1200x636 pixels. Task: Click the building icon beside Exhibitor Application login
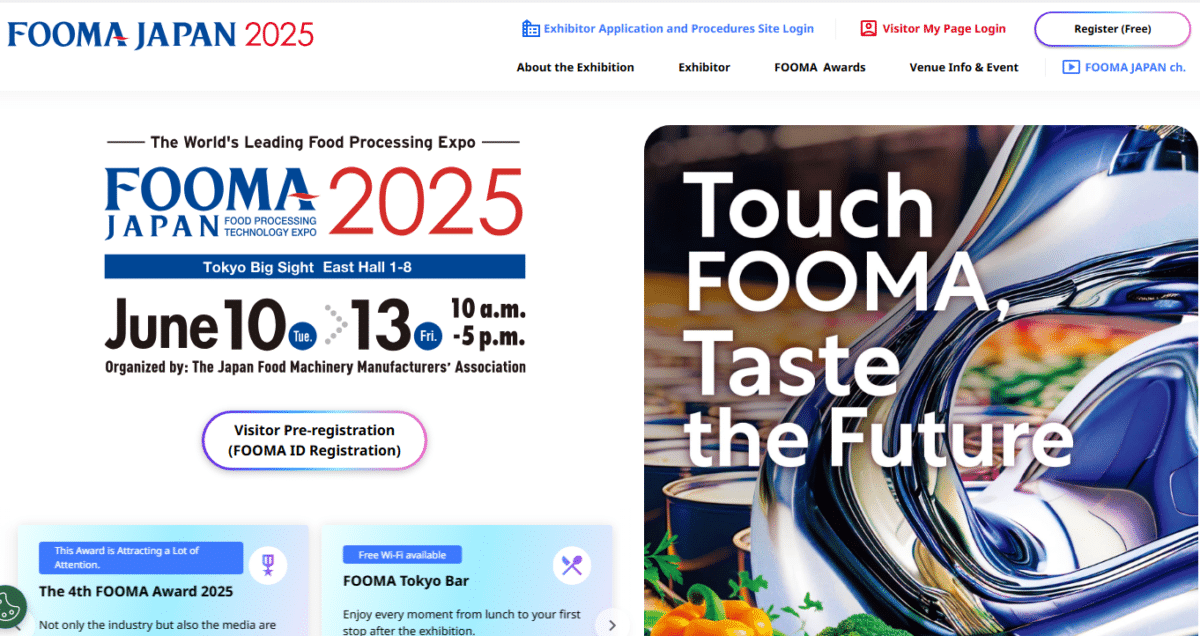click(x=531, y=29)
